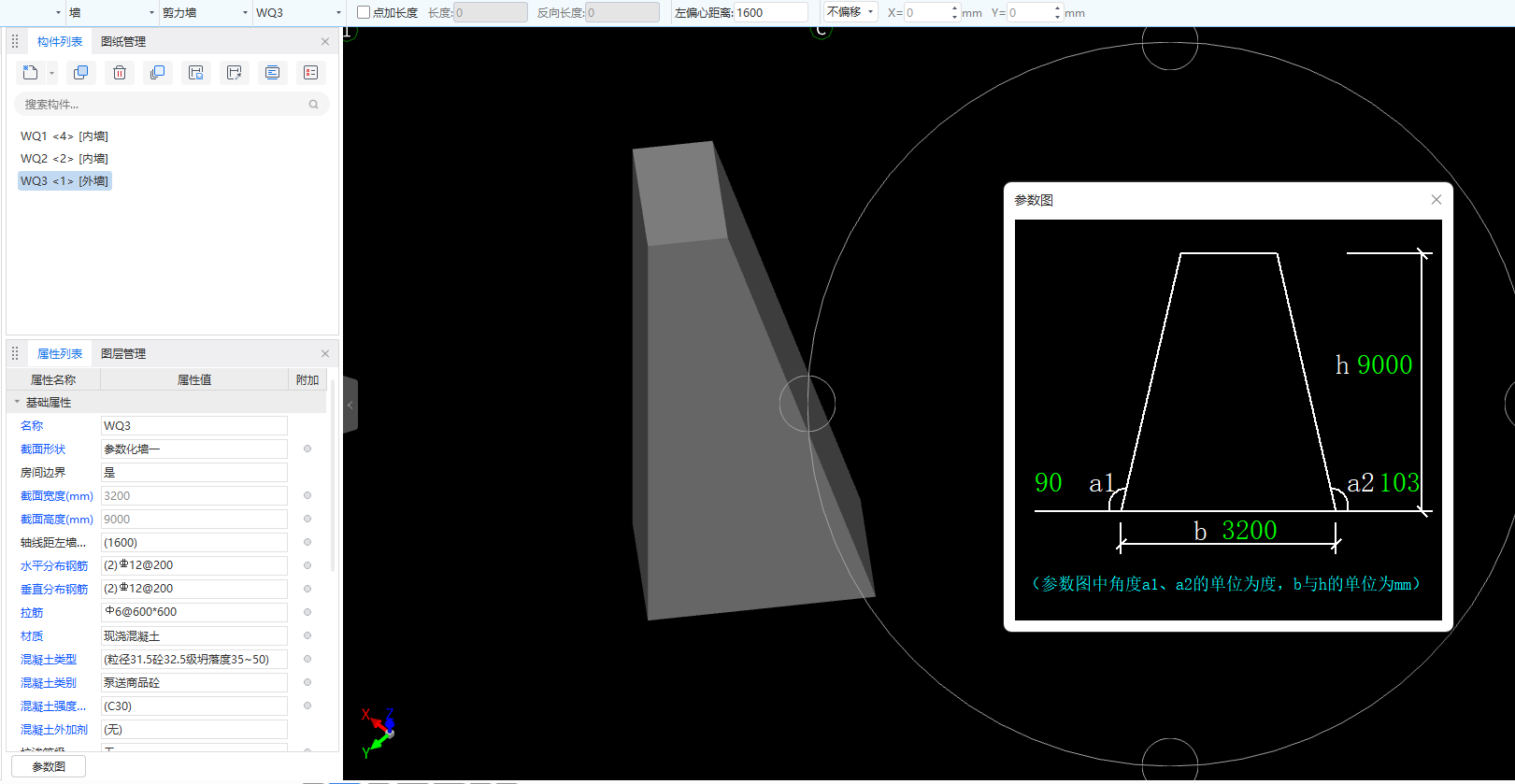Click the 长度 input field

(491, 12)
